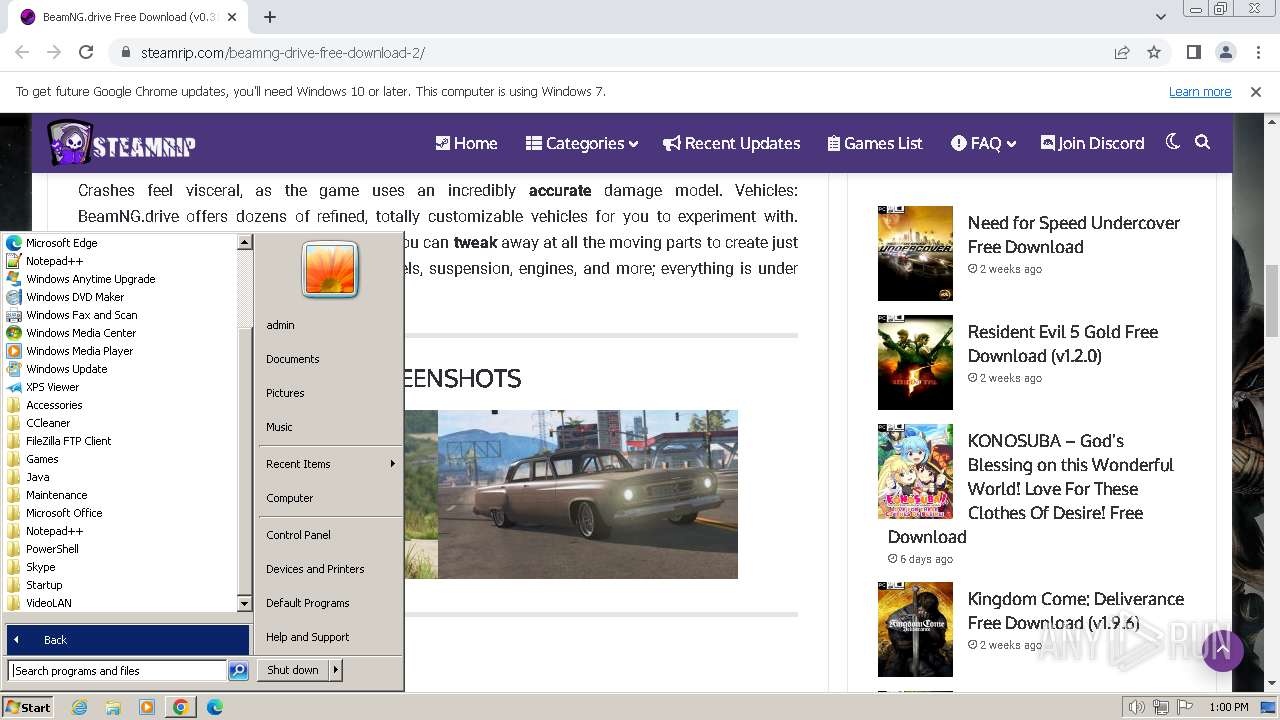Open Need for Speed Undercover thumbnail

pyautogui.click(x=915, y=253)
